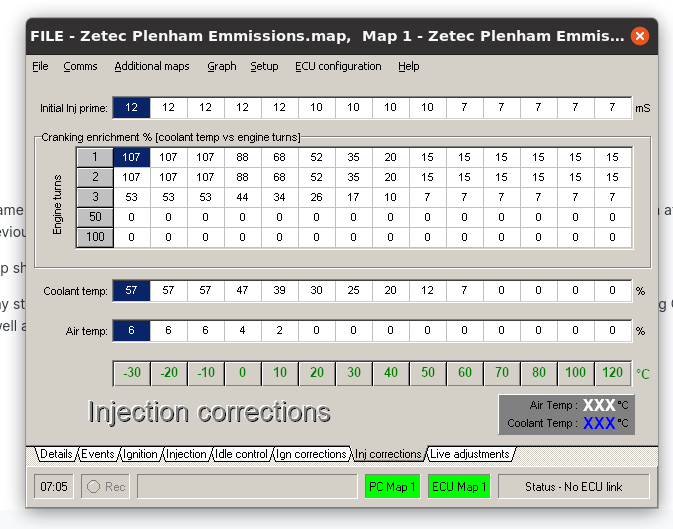
Task: Open the Comms menu
Action: pos(80,66)
